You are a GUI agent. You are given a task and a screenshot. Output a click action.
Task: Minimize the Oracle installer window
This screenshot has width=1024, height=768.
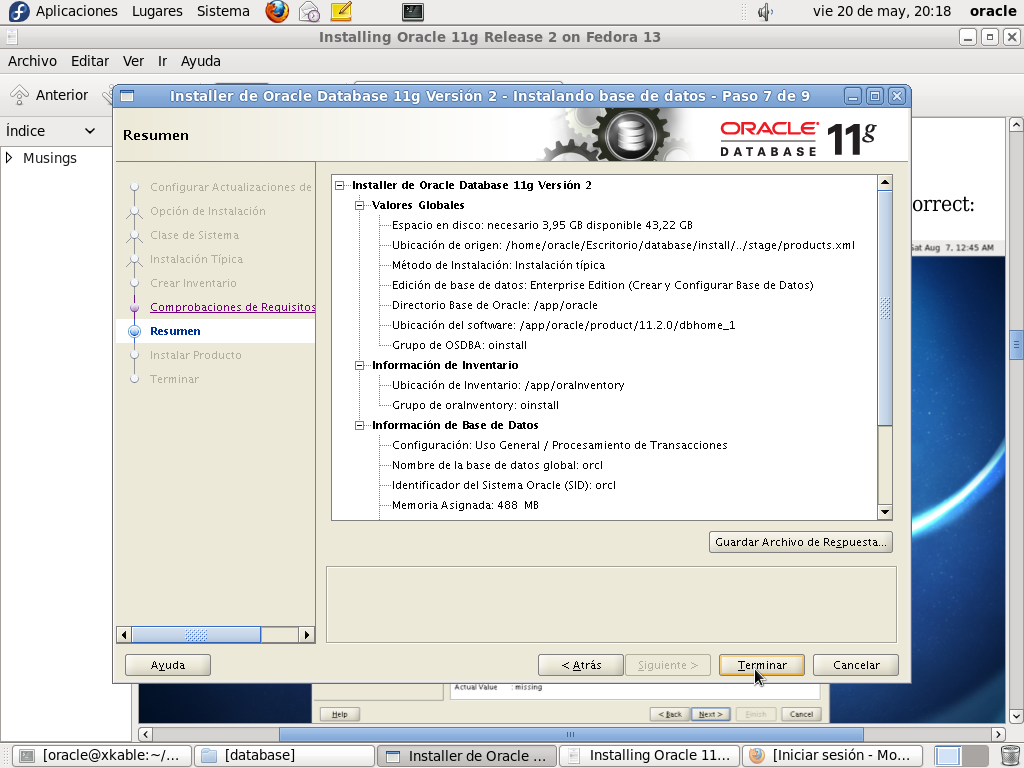pos(852,96)
